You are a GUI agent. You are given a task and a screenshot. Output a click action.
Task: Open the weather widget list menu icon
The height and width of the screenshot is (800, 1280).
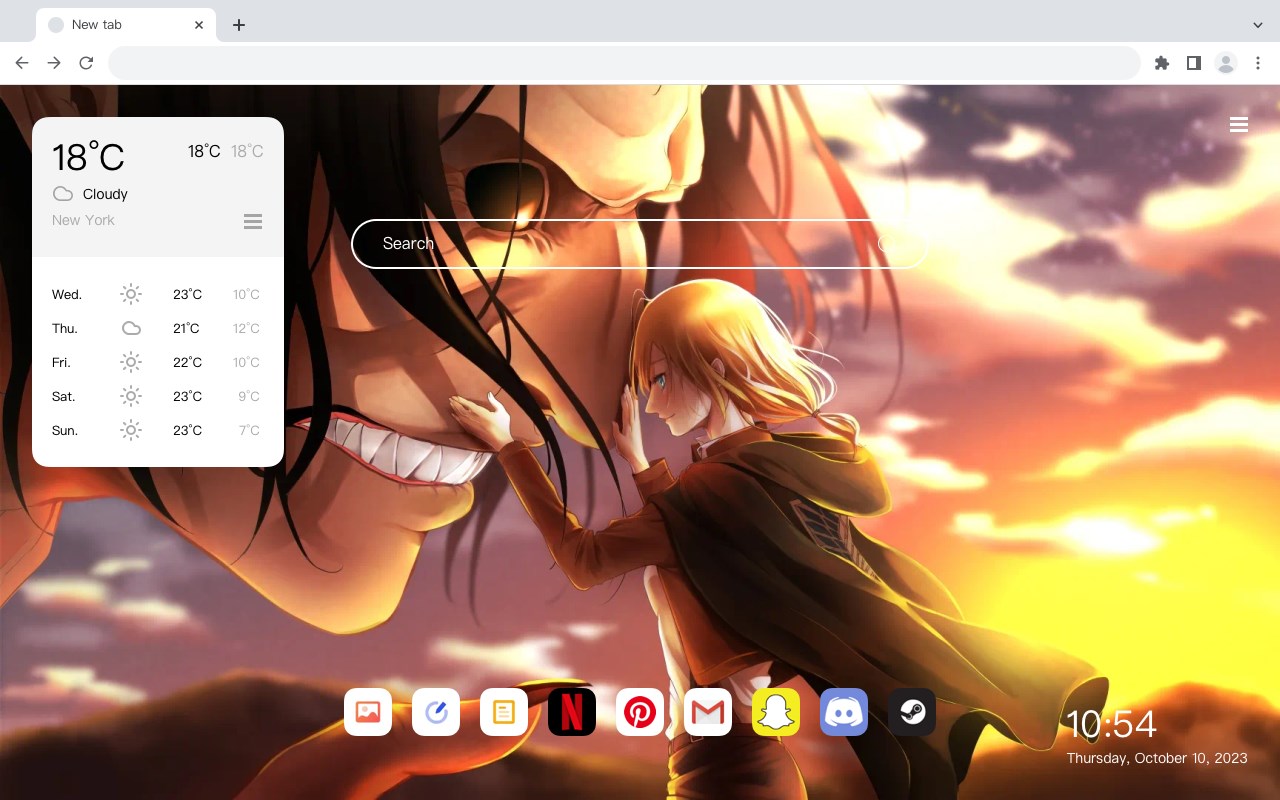coord(253,221)
